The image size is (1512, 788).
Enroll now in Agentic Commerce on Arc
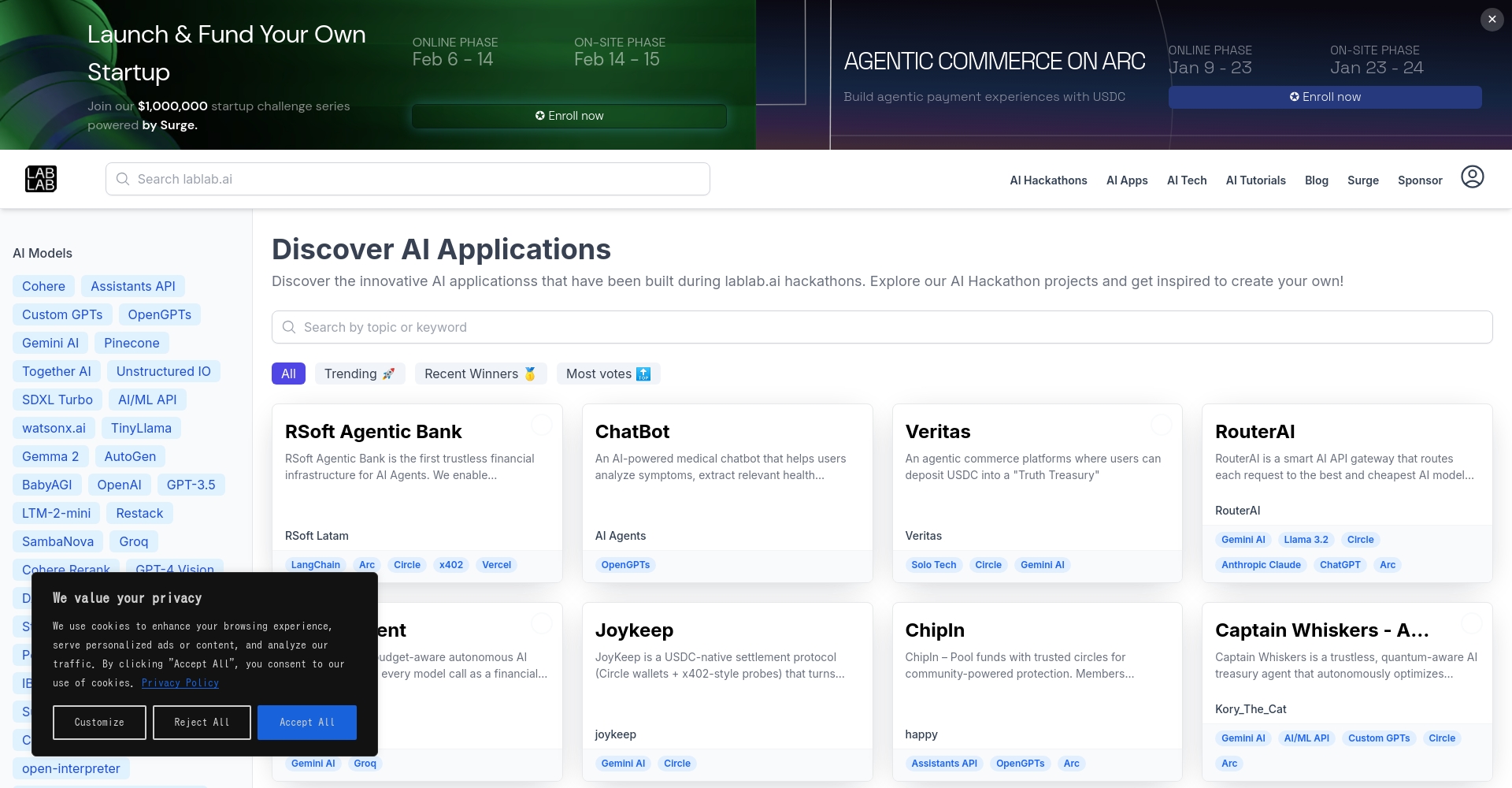[1325, 97]
